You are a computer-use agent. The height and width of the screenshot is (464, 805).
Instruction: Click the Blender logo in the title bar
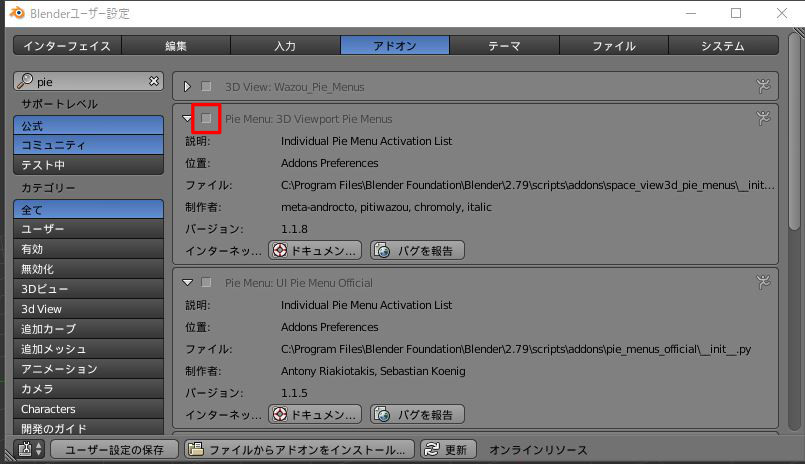tap(17, 13)
